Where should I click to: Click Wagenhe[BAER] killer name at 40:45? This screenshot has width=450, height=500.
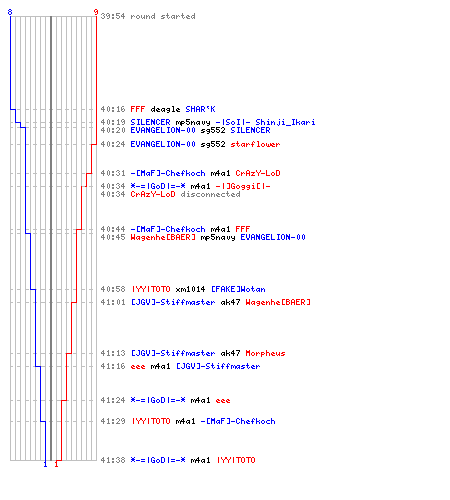[163, 237]
